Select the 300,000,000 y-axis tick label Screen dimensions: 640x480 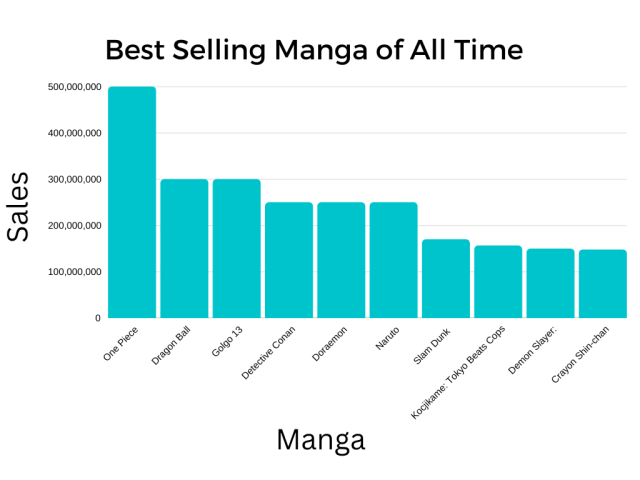pos(74,179)
